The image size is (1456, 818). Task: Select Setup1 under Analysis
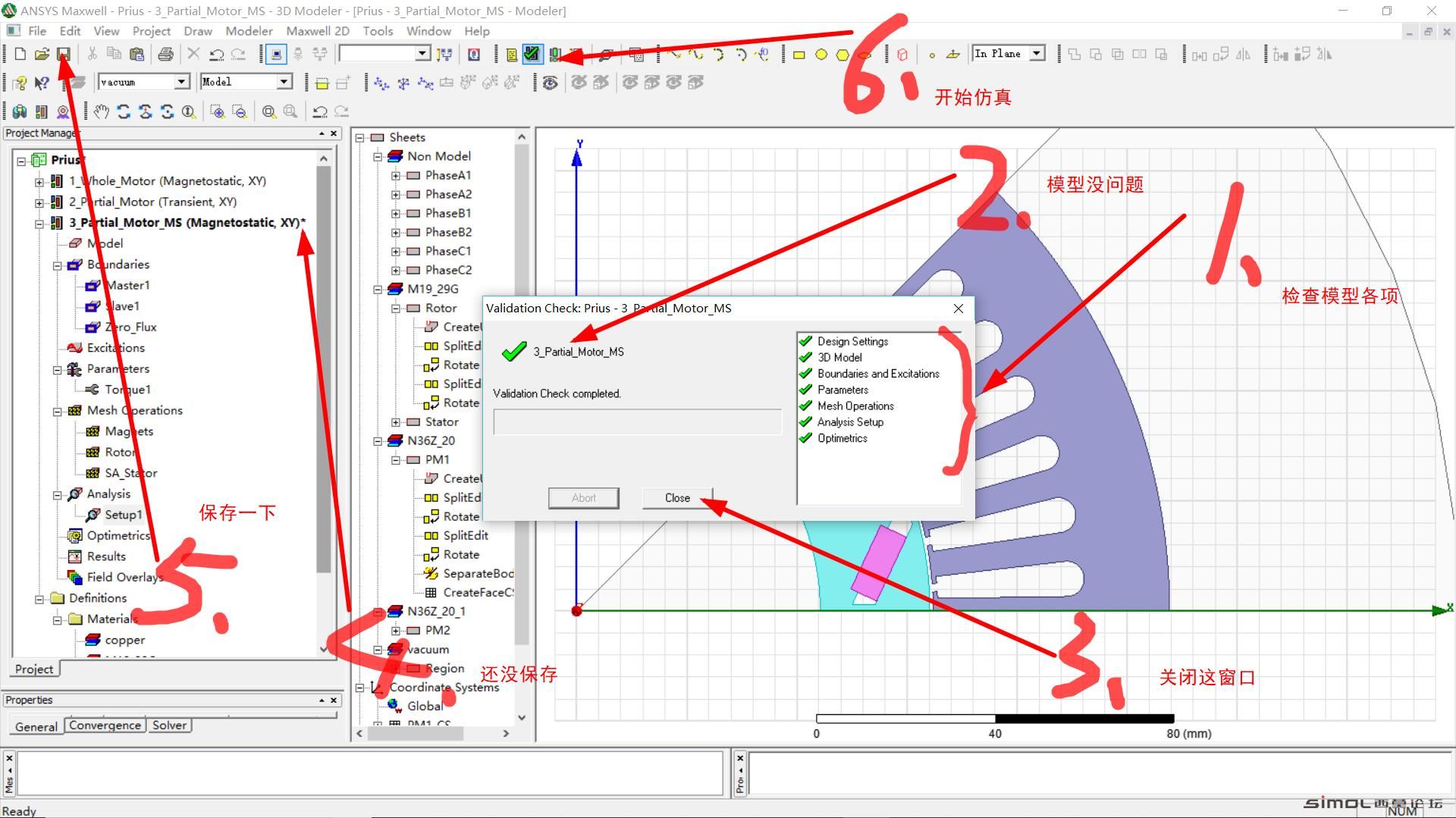click(124, 515)
